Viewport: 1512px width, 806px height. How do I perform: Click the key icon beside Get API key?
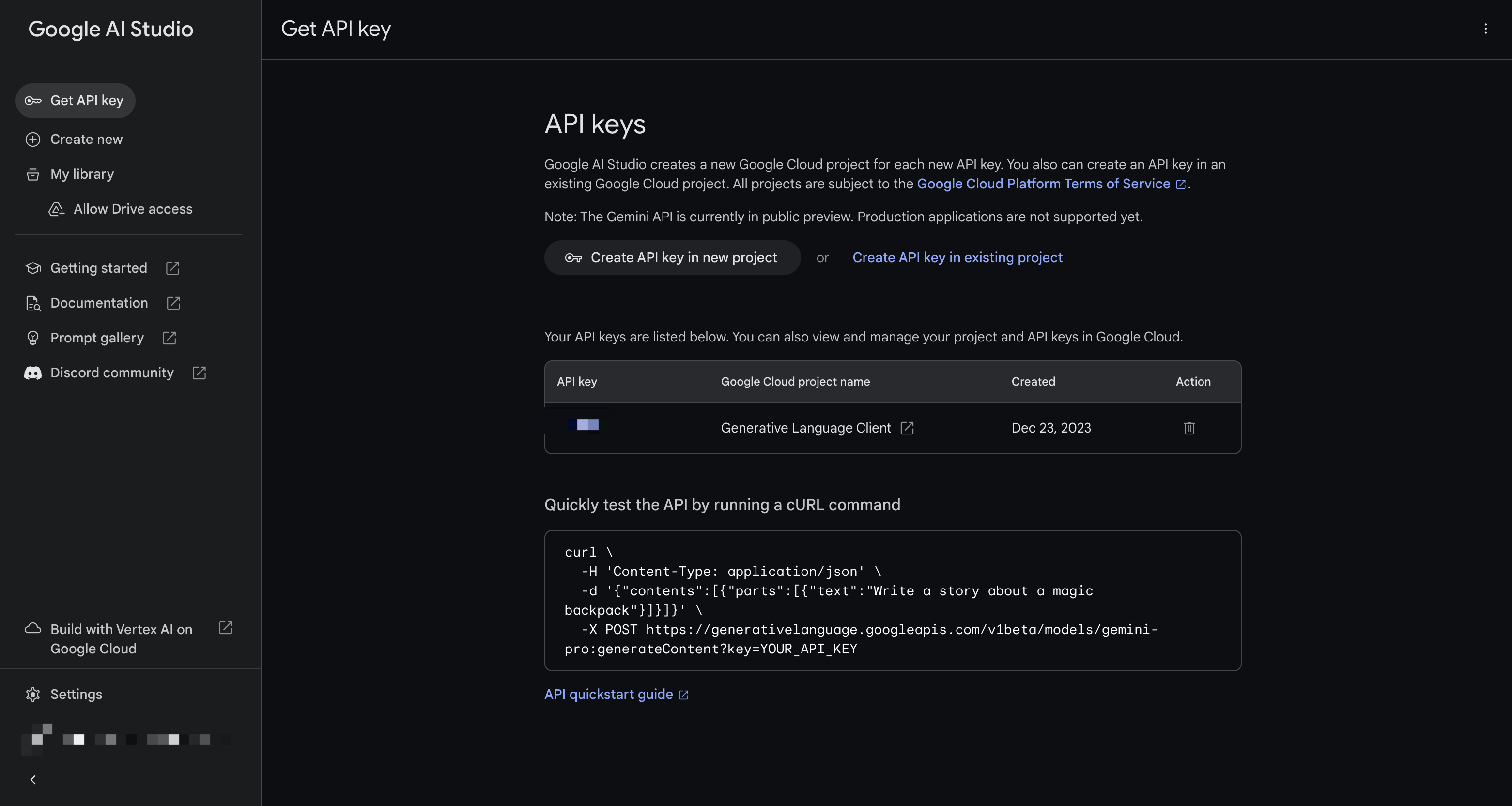pos(33,101)
